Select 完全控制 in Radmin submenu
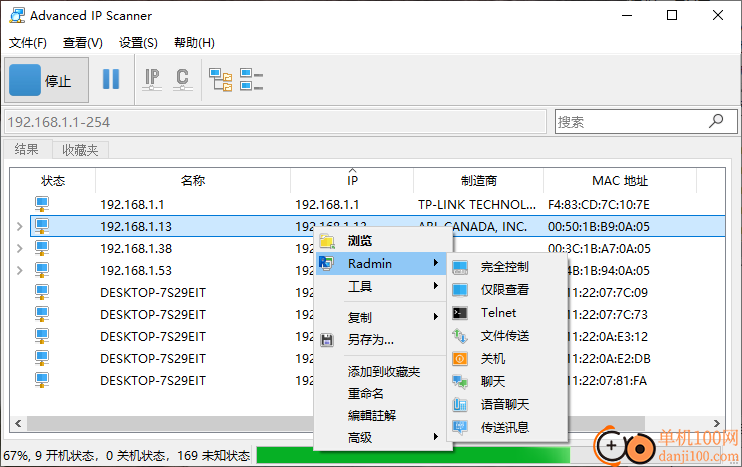 click(507, 267)
